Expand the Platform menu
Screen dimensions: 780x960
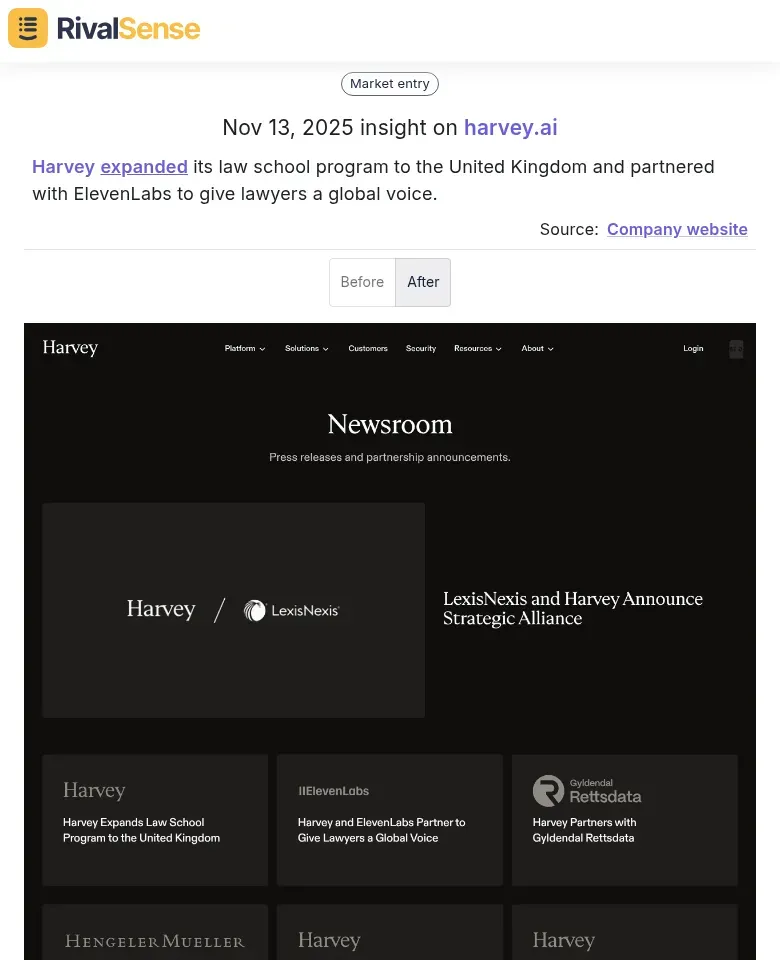pos(245,348)
